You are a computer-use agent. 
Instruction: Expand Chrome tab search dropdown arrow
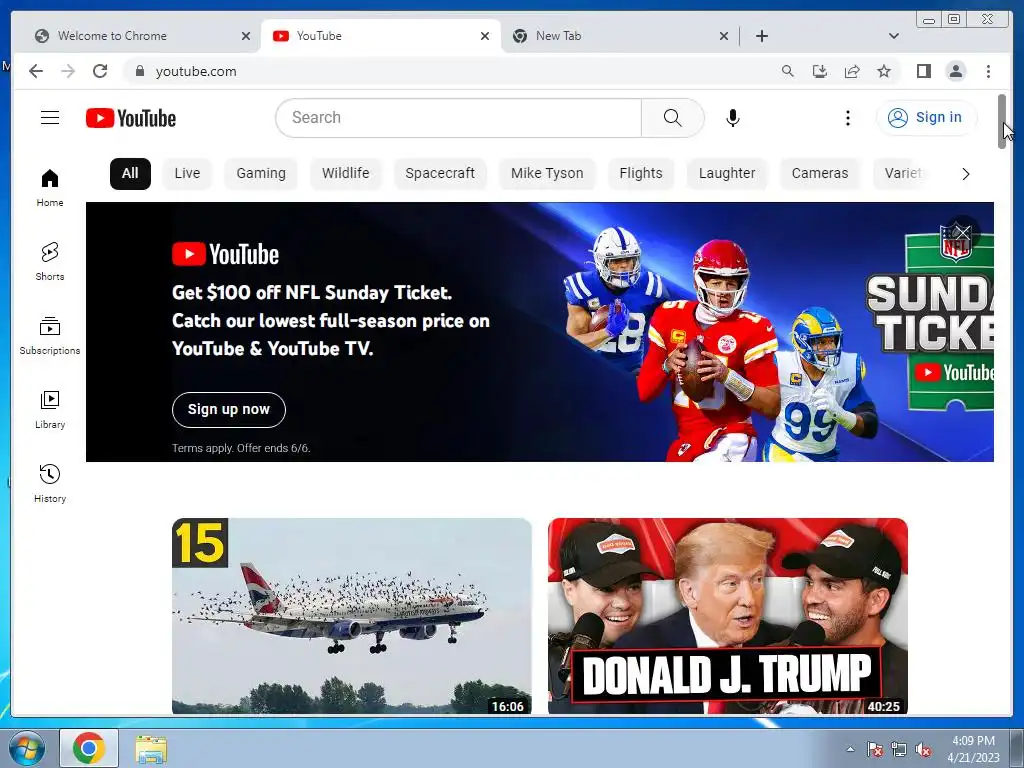pos(894,36)
